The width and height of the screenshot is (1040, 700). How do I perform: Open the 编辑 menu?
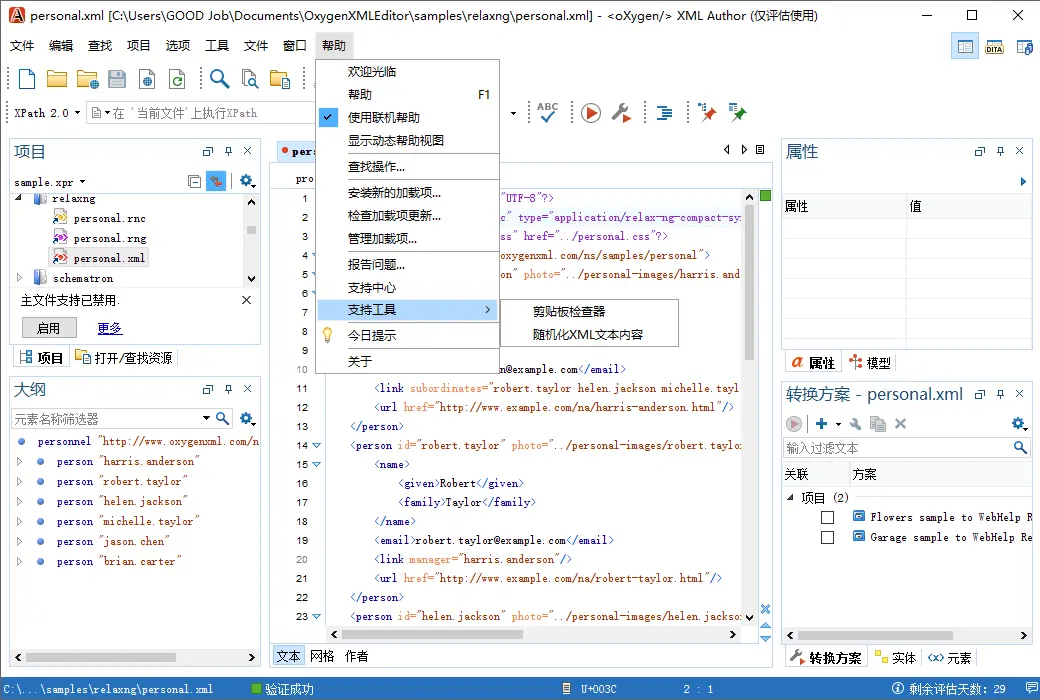61,45
